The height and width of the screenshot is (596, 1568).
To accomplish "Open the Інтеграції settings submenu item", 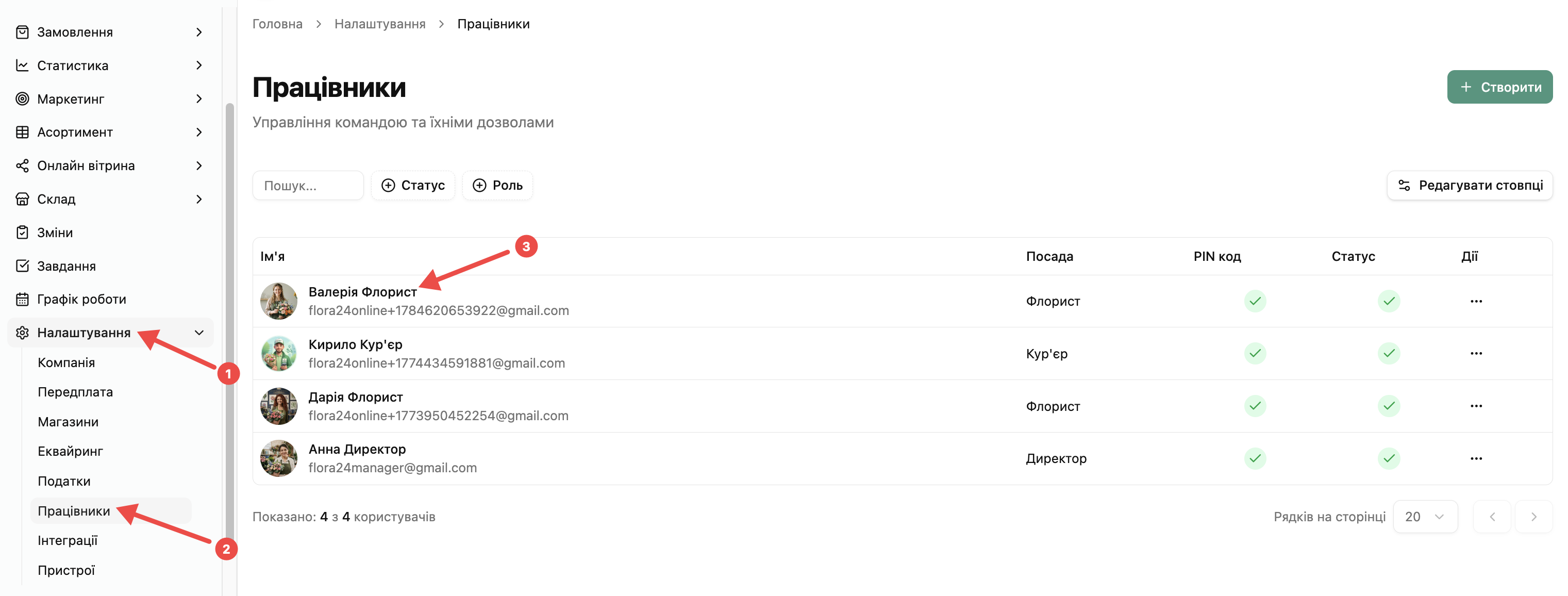I will click(68, 541).
